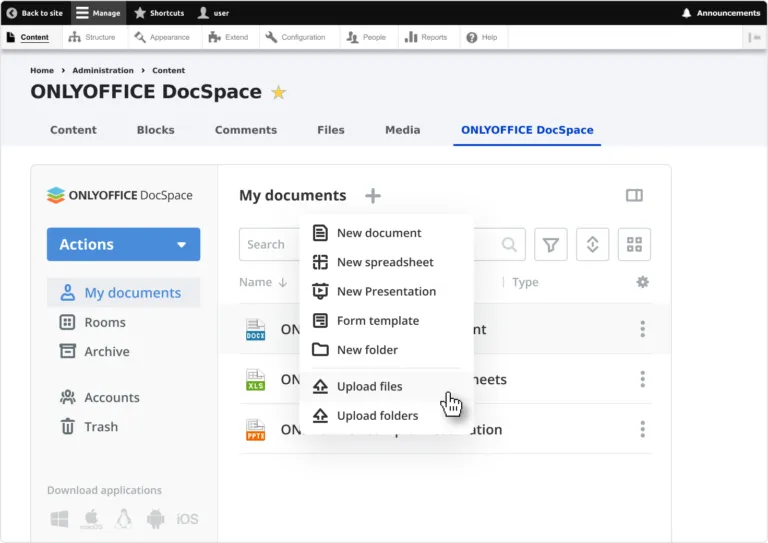Image resolution: width=768 pixels, height=543 pixels.
Task: Click Back to site in the admin bar
Action: 35,13
